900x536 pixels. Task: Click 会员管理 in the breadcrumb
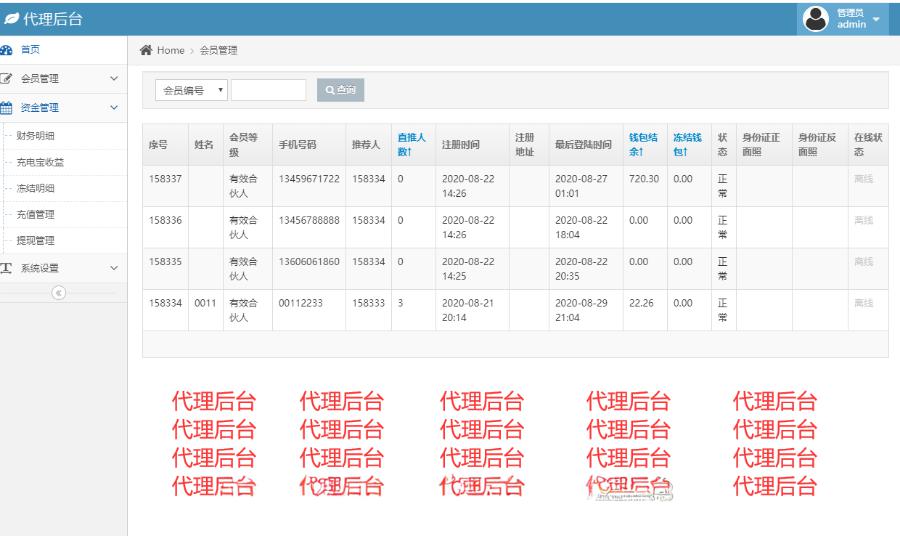(x=219, y=51)
